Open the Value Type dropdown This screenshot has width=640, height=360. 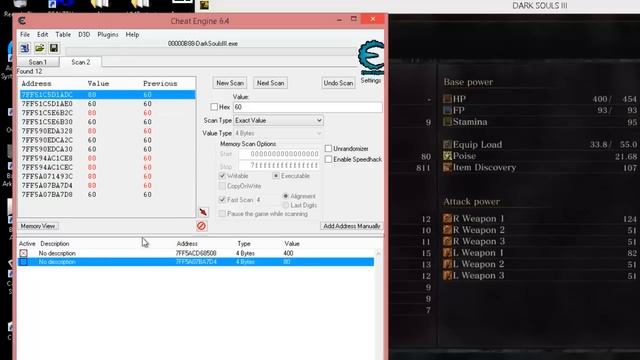tap(278, 133)
